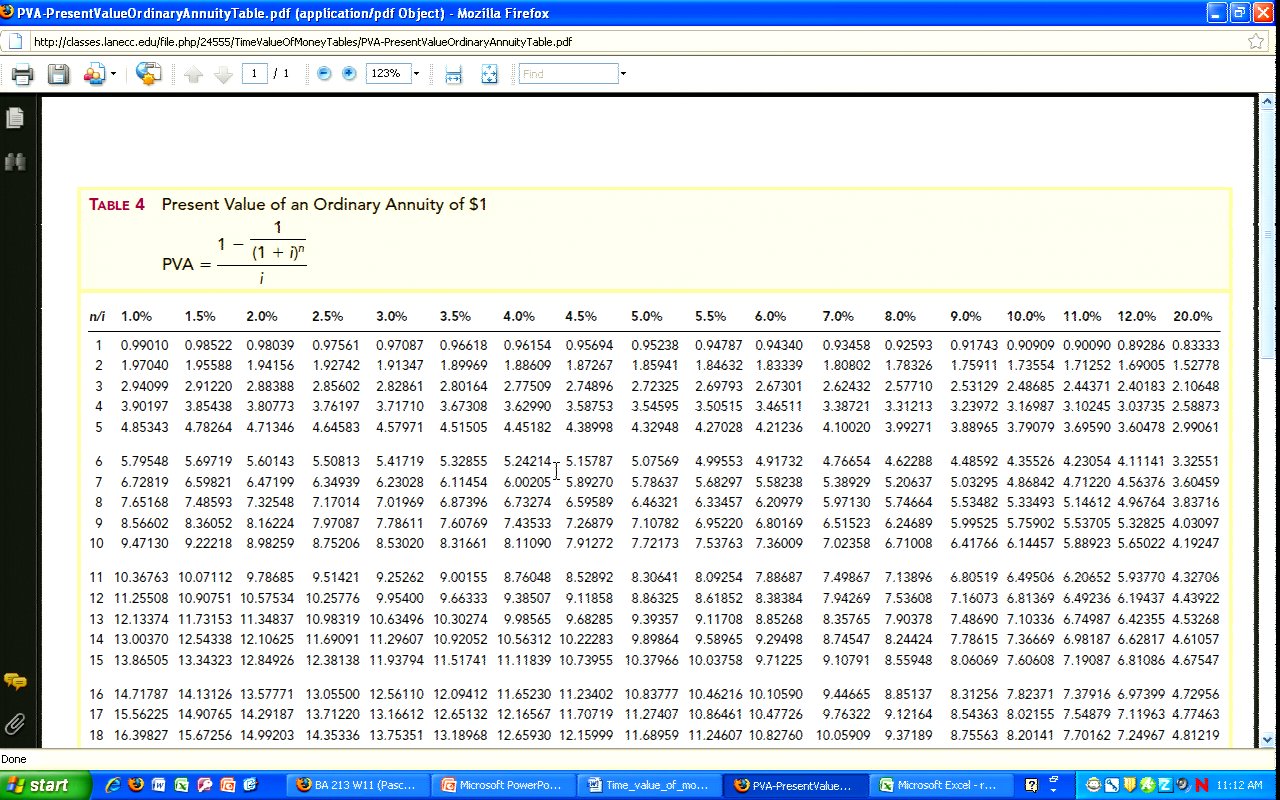The width and height of the screenshot is (1280, 800).
Task: Open the binoculars Search panel
Action: [15, 162]
